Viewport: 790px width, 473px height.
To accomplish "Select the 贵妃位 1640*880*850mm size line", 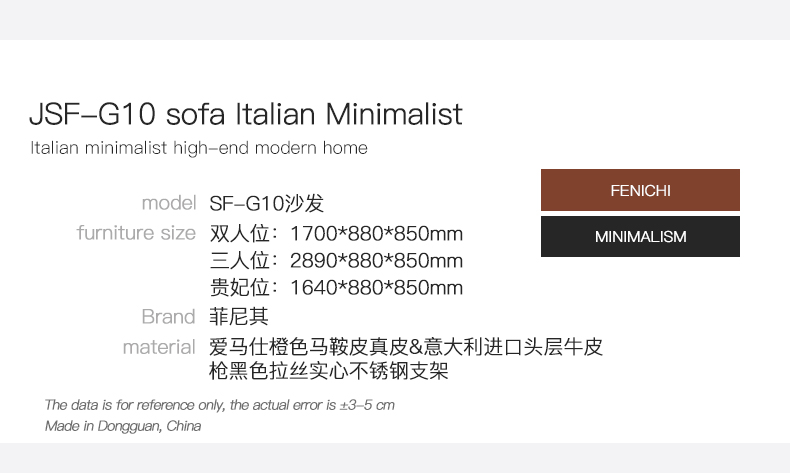I will (x=336, y=288).
